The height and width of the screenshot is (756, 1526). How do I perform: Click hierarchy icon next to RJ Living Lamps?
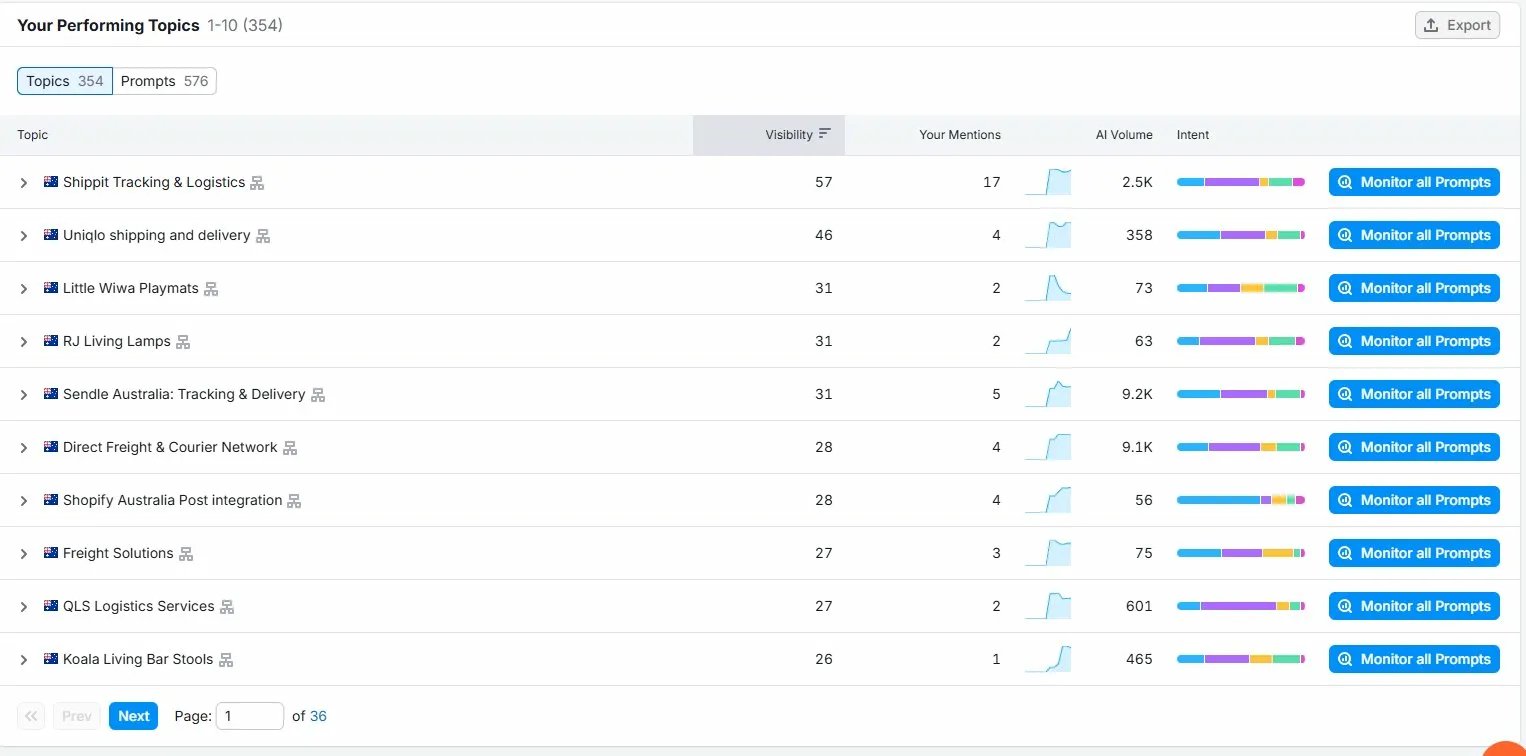(x=183, y=342)
